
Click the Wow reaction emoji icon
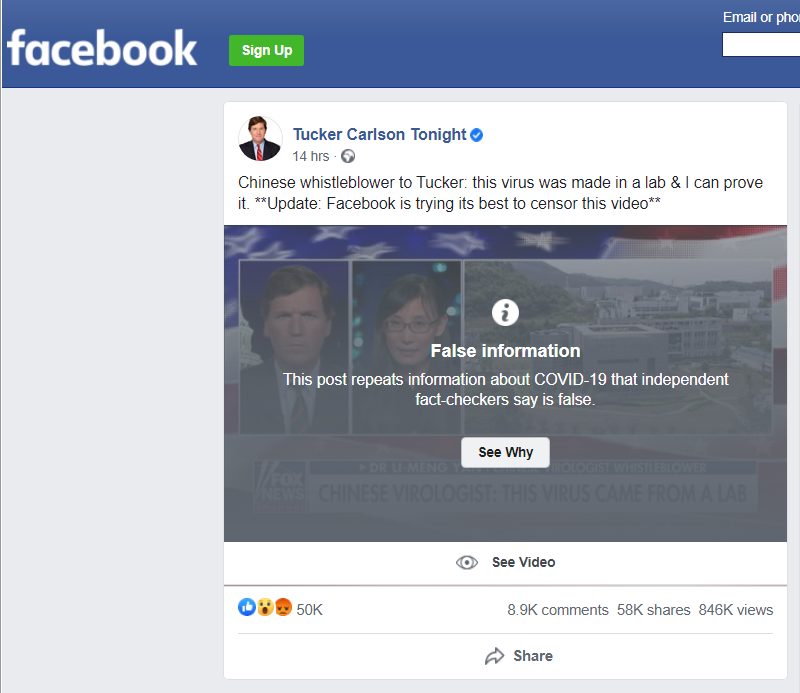[x=265, y=607]
